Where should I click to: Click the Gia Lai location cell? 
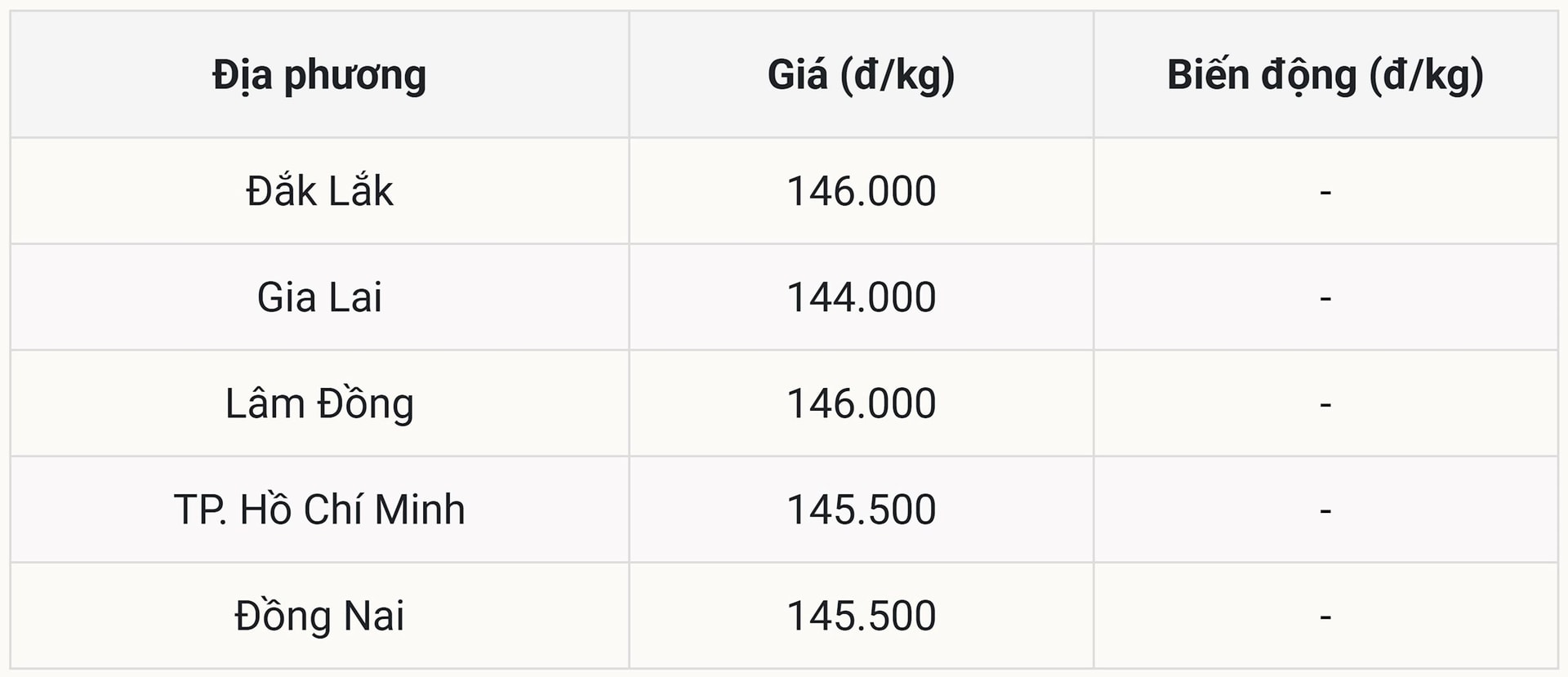click(x=319, y=297)
